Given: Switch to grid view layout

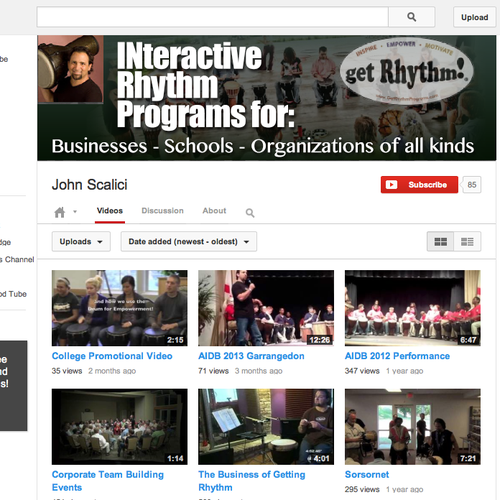Looking at the screenshot, I should pos(440,241).
